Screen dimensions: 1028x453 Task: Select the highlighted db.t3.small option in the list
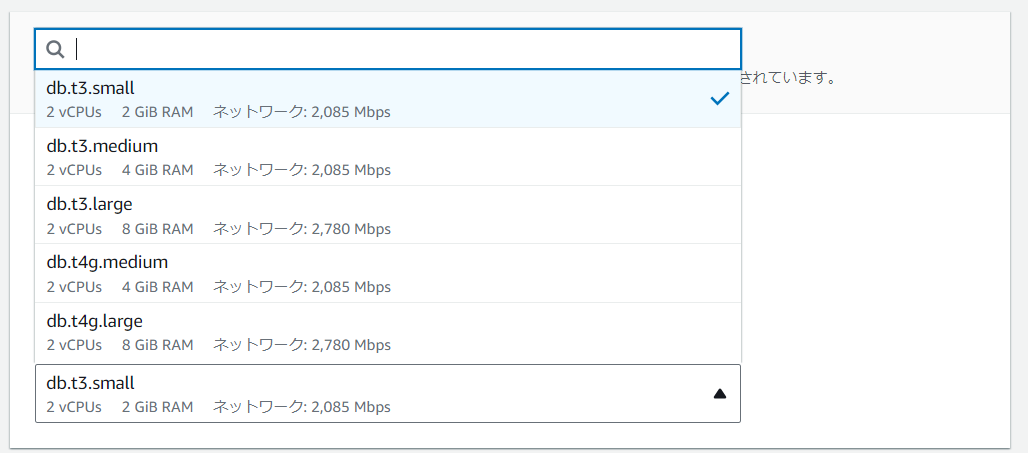[x=388, y=98]
